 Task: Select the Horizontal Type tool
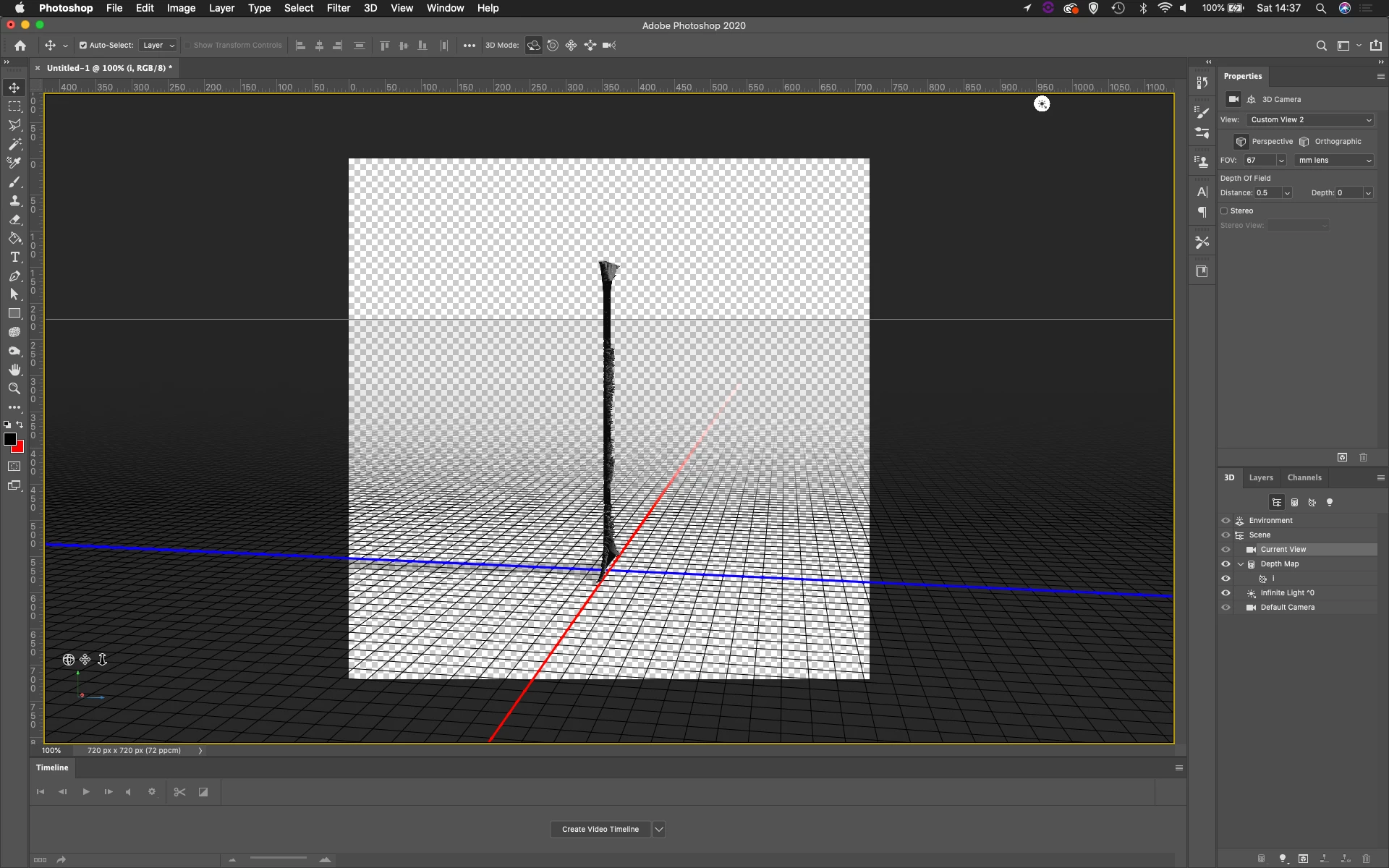click(14, 257)
